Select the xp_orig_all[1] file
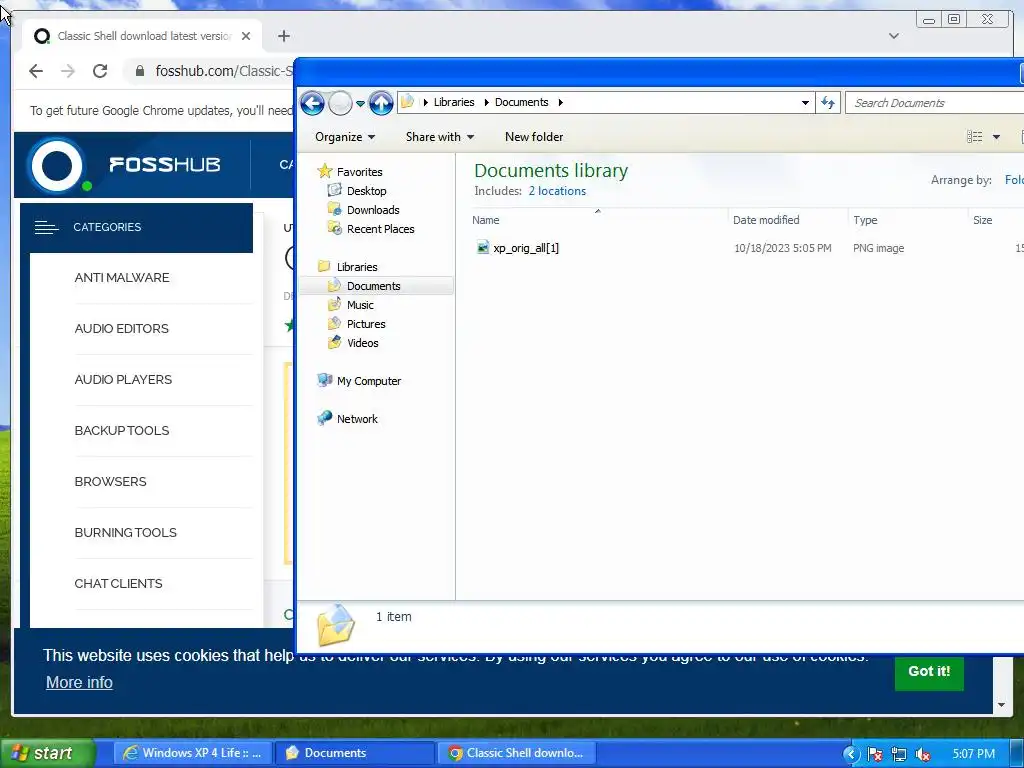Screen dimensions: 1024x768 [526, 248]
